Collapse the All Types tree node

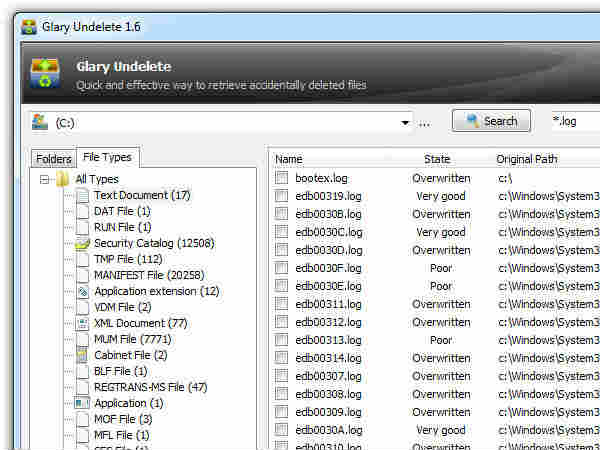[x=45, y=179]
